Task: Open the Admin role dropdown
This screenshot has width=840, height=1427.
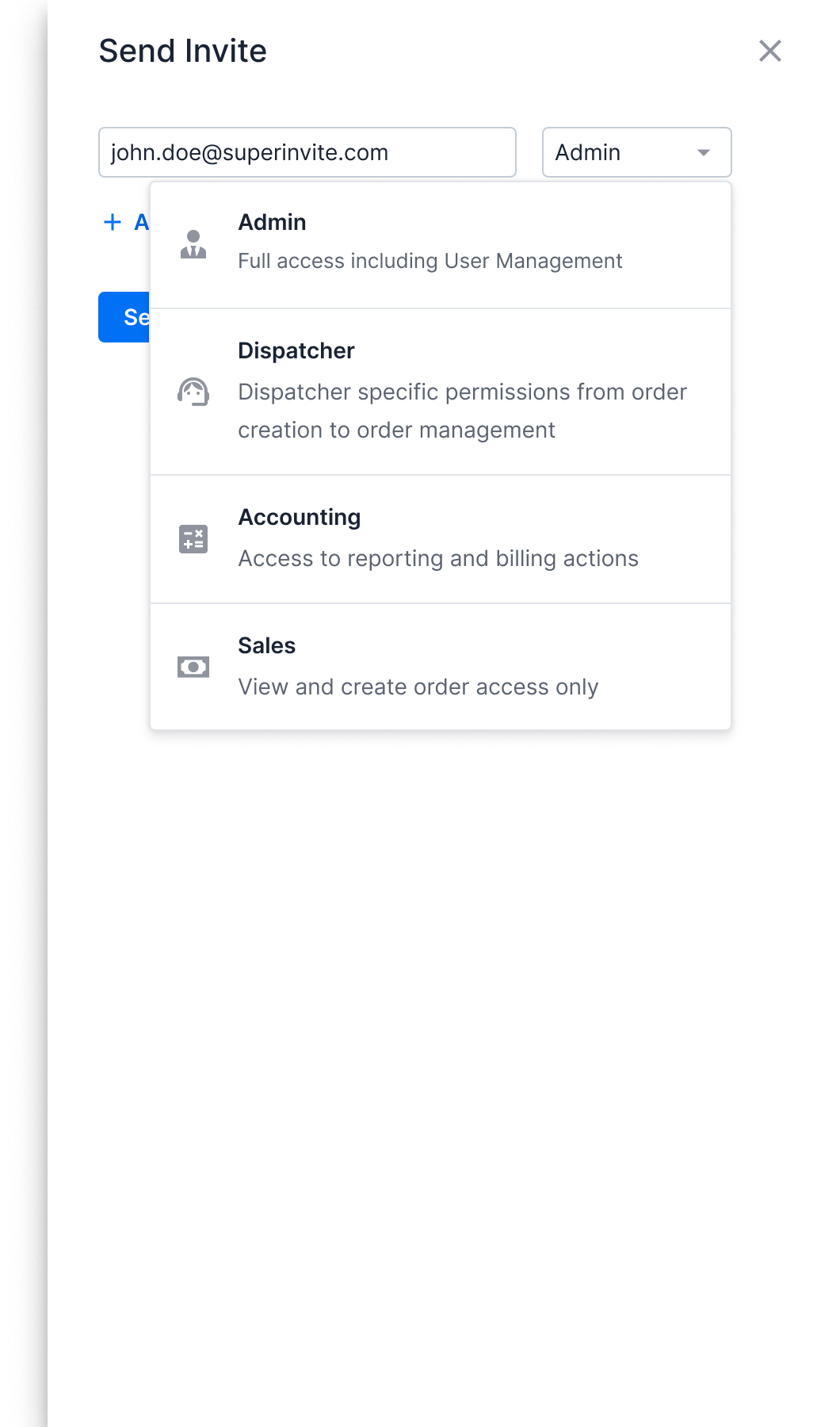Action: [637, 152]
